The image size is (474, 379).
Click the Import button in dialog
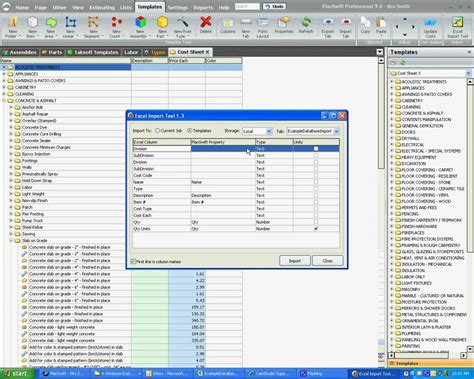295,261
